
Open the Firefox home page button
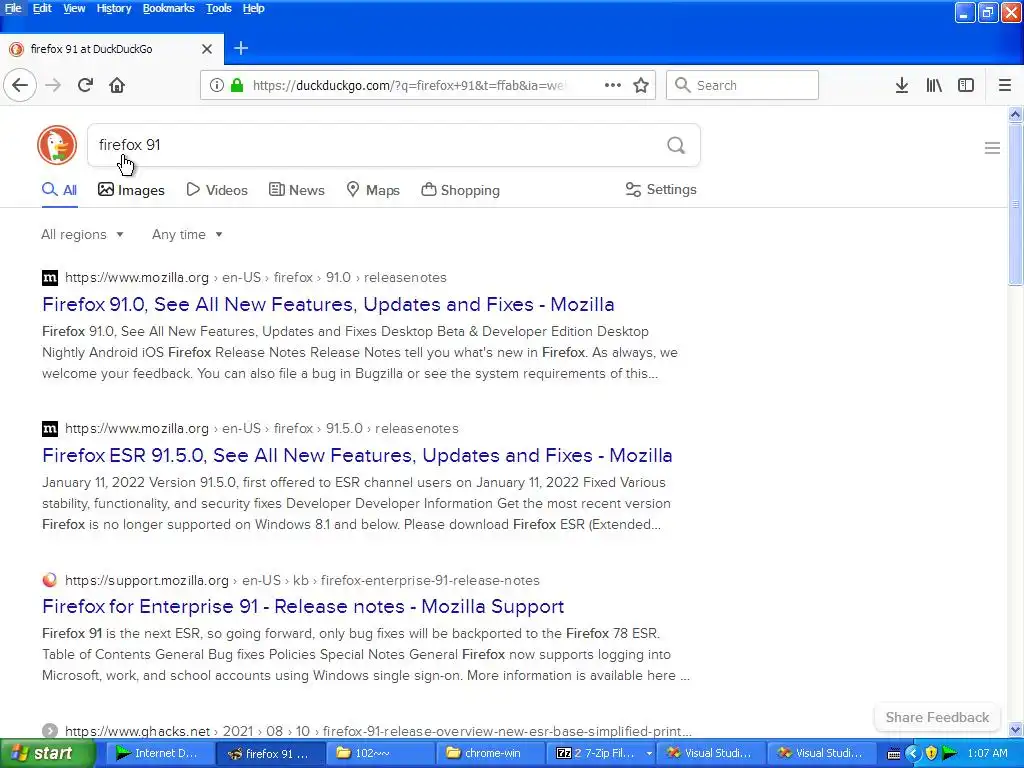[x=117, y=85]
